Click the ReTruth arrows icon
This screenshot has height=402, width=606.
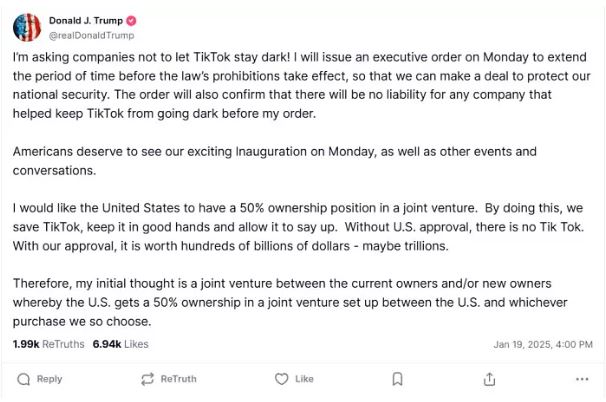click(x=148, y=379)
